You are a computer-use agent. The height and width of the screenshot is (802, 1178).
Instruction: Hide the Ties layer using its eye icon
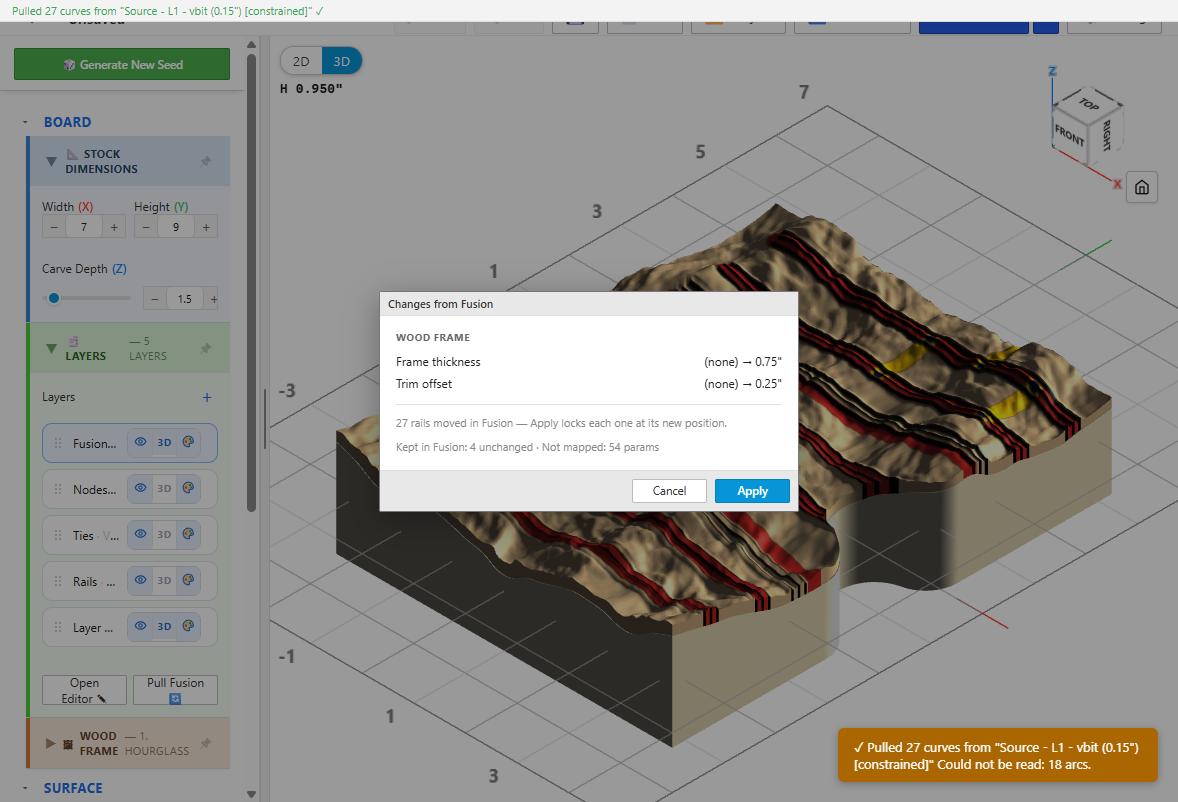[x=140, y=534]
